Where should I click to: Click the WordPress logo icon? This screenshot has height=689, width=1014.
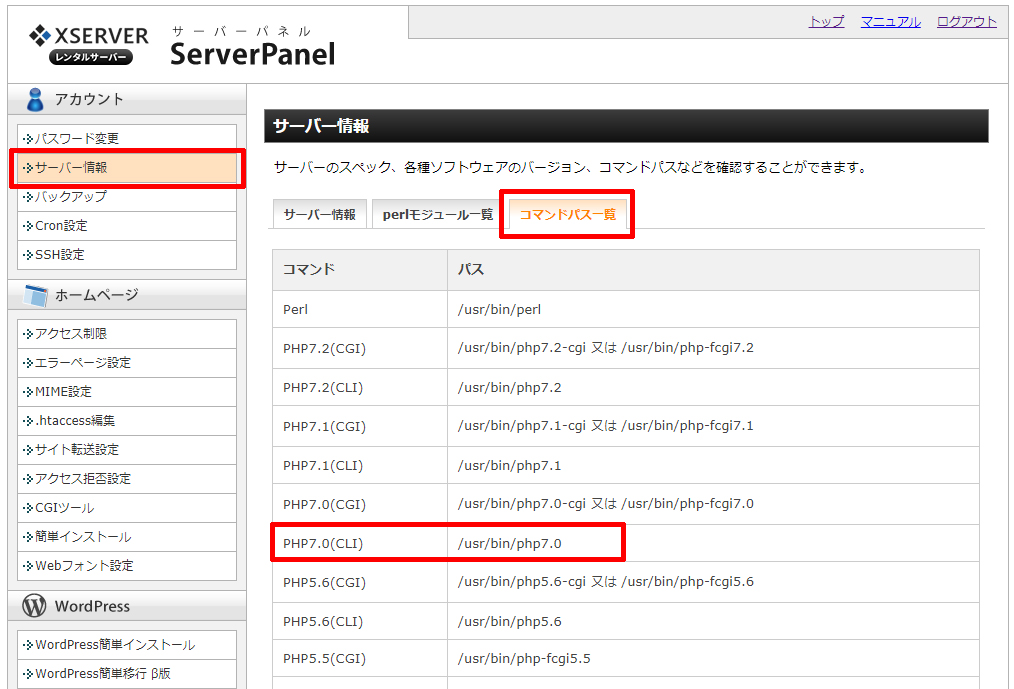pyautogui.click(x=35, y=606)
